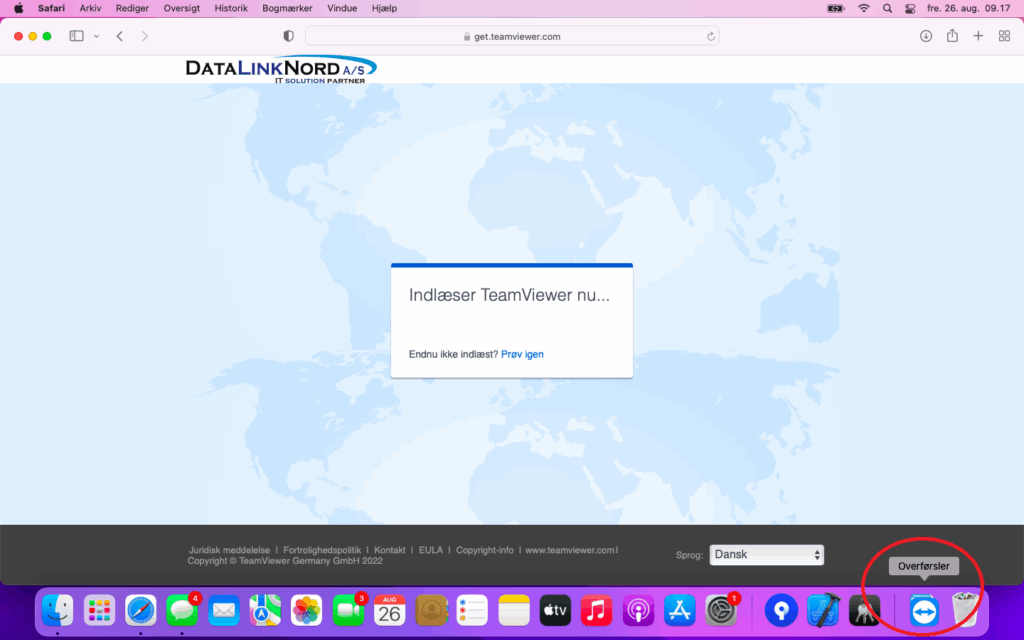The image size is (1024, 640).
Task: Toggle the Safari sidebar
Action: coord(76,36)
